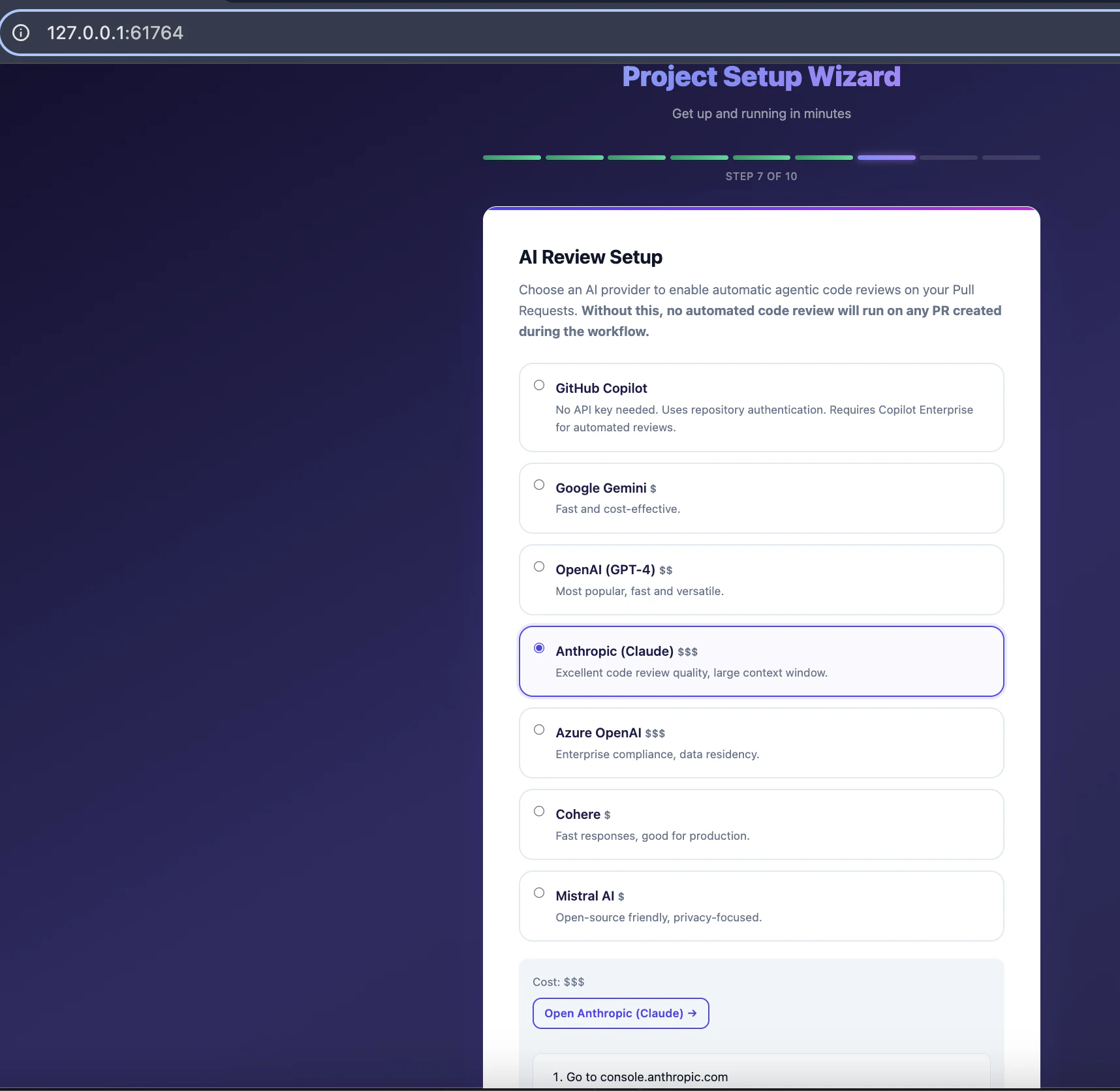
Task: Choose Google Gemini as the AI provider
Action: 539,484
